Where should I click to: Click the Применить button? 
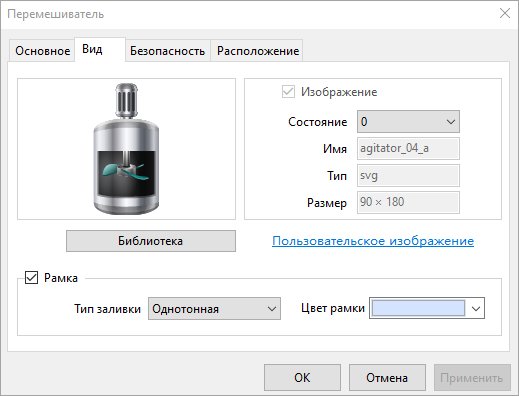point(472,377)
